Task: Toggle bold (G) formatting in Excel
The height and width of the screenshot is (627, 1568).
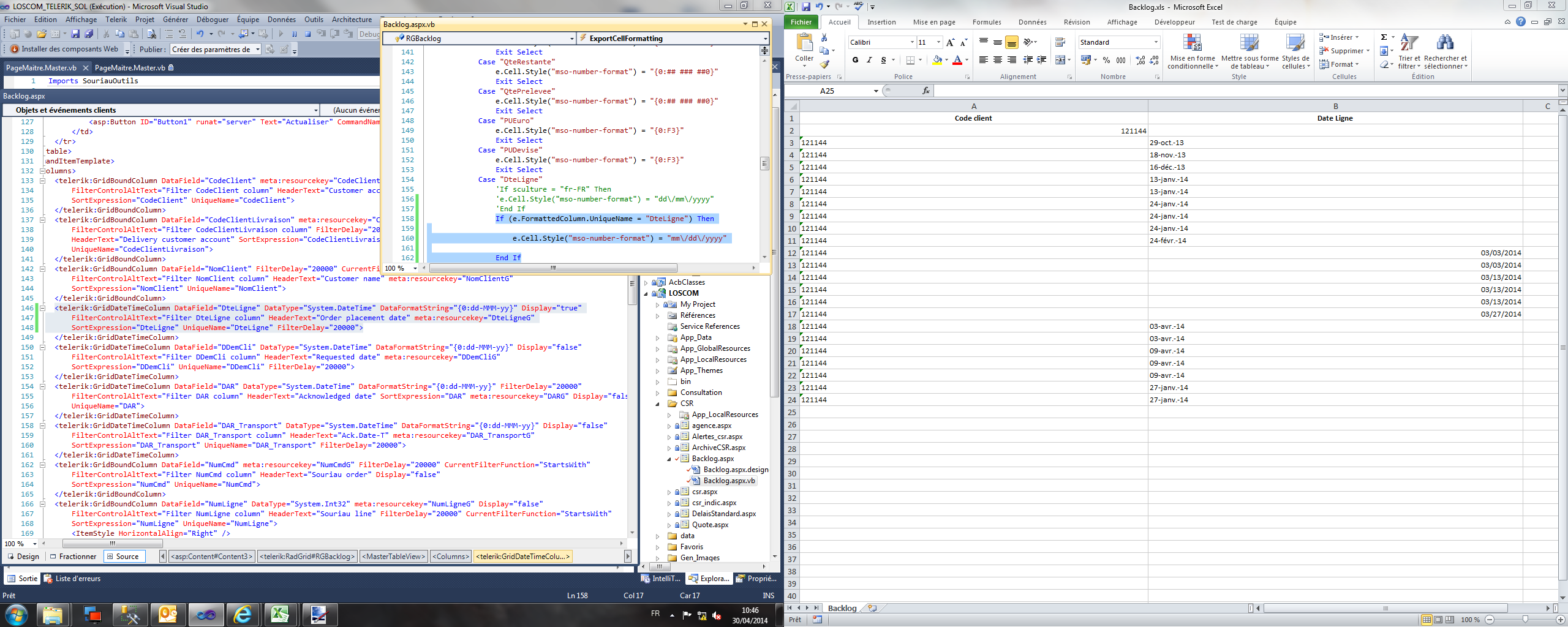Action: click(x=855, y=60)
